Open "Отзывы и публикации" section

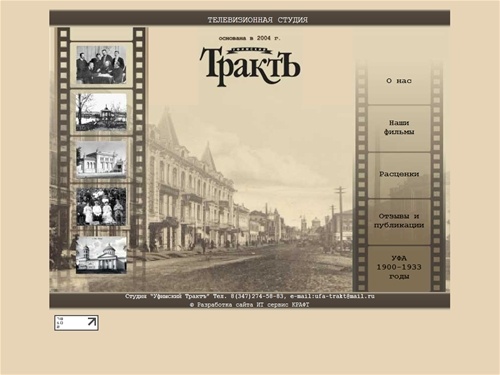399,221
